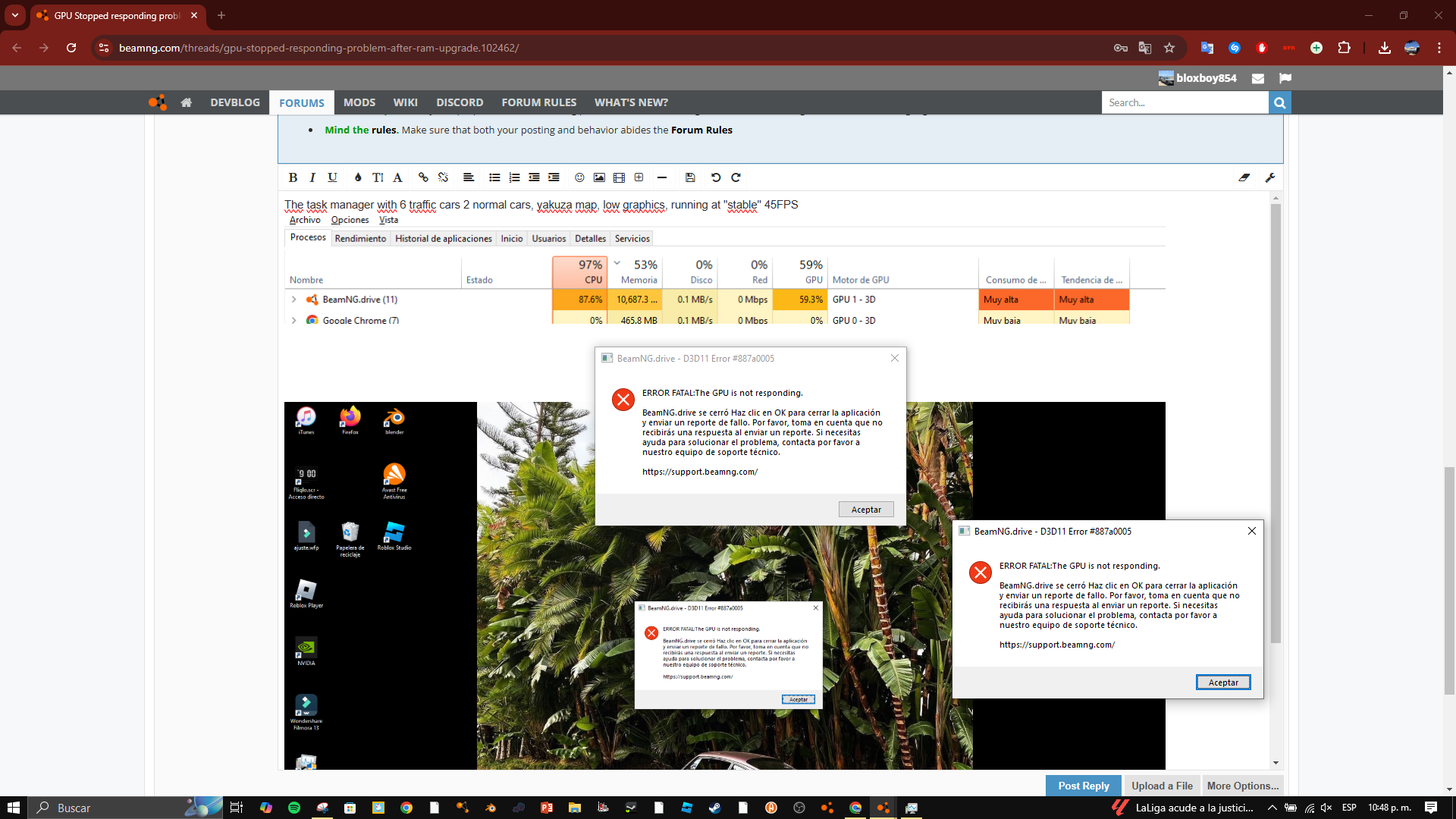The image size is (1456, 819).
Task: Click the address bar URL
Action: click(x=318, y=48)
